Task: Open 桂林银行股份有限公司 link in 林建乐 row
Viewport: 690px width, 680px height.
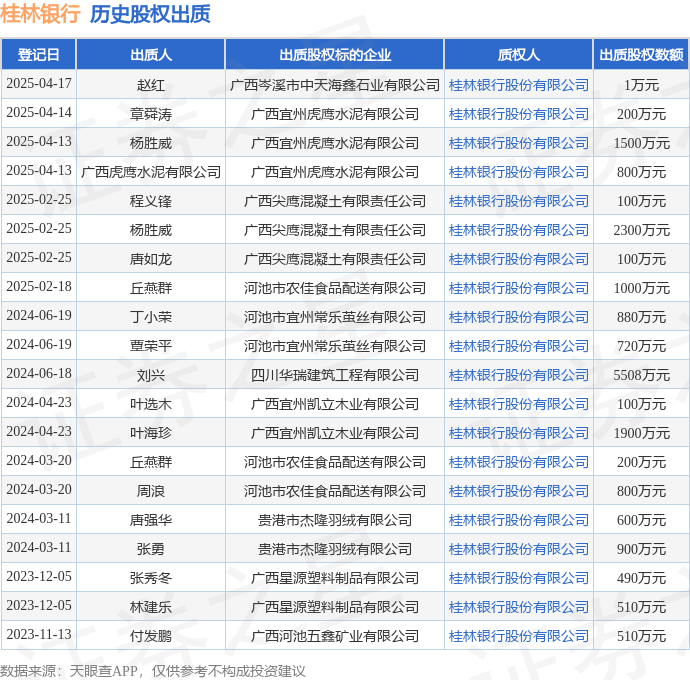Action: (519, 607)
